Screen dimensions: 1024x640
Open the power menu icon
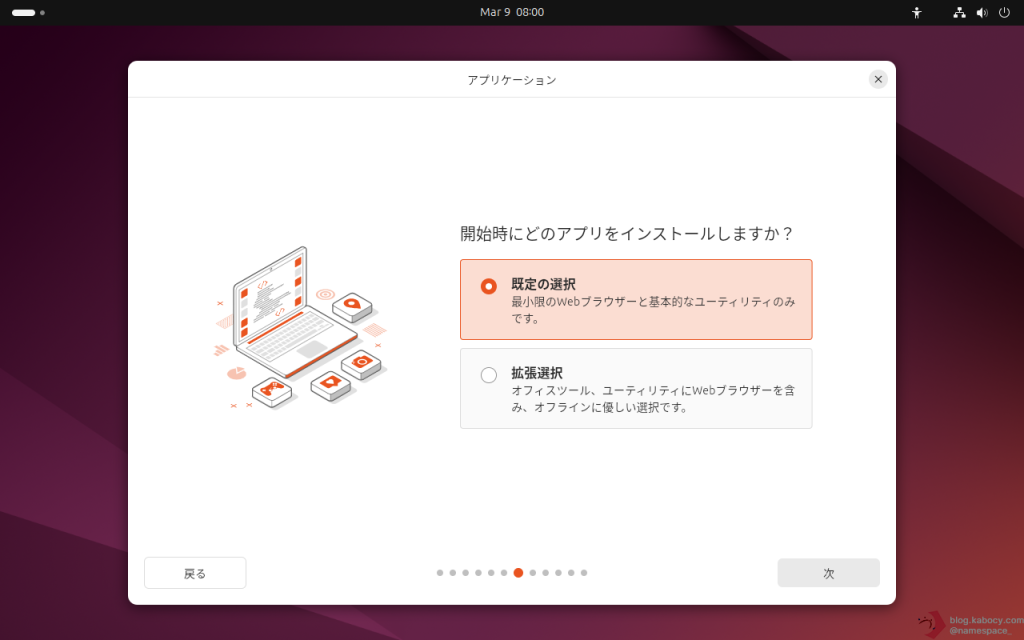click(x=1004, y=13)
